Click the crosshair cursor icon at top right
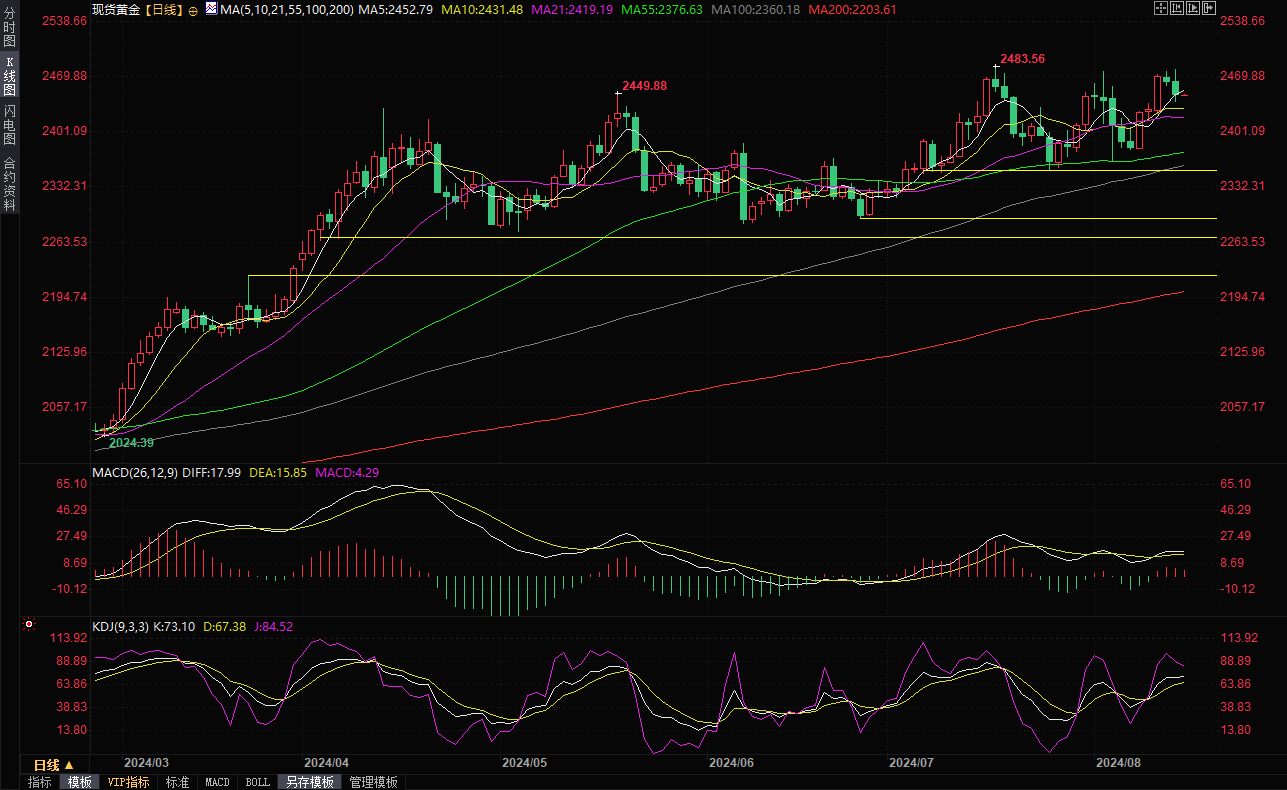The image size is (1287, 790). 1160,9
